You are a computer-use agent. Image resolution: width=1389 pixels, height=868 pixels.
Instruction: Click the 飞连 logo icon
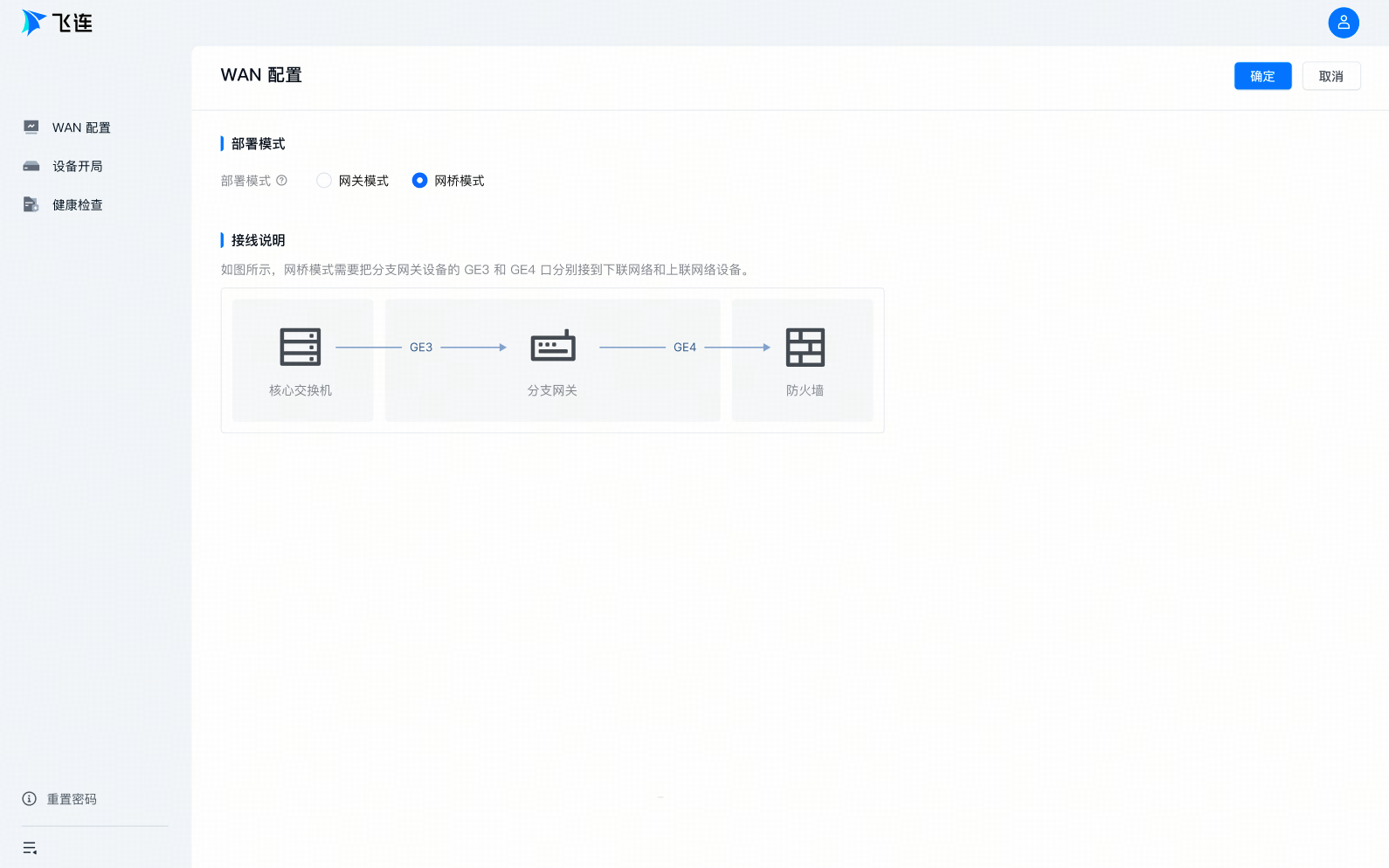coord(33,22)
